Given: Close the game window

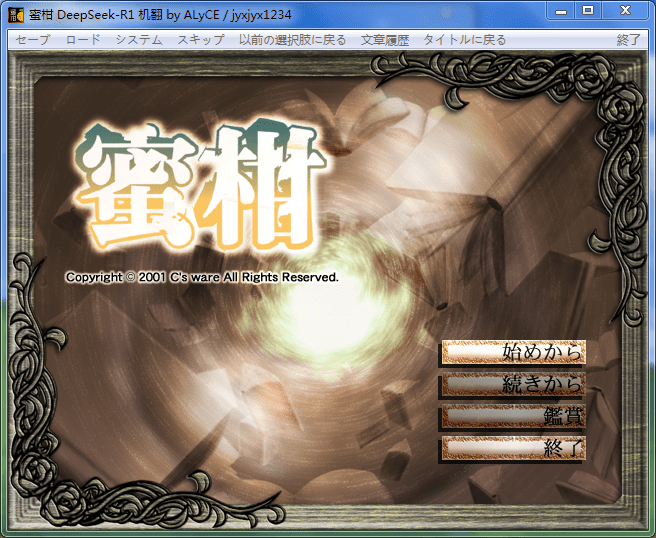Looking at the screenshot, I should (625, 10).
